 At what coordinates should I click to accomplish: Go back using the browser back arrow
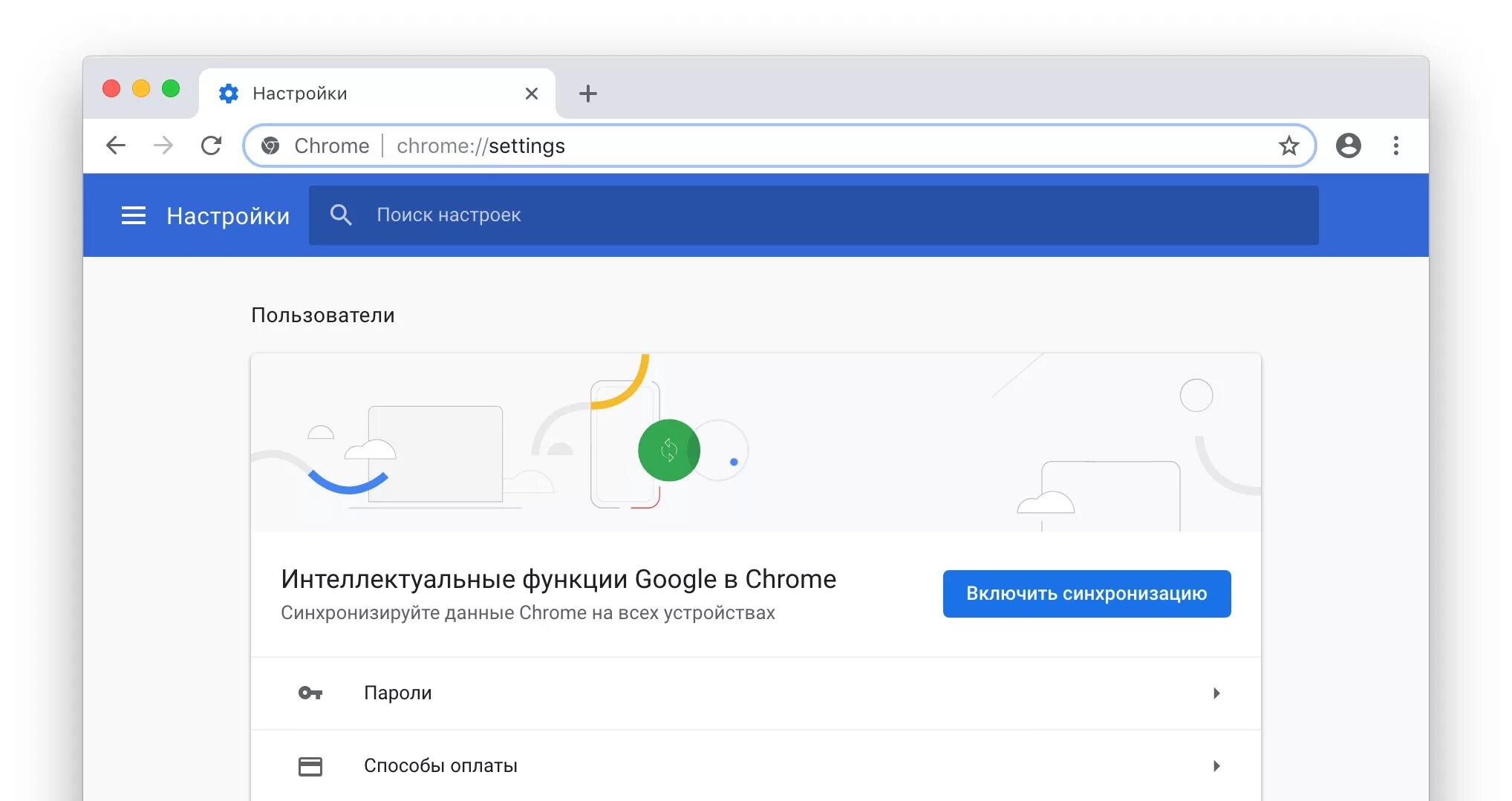click(116, 146)
